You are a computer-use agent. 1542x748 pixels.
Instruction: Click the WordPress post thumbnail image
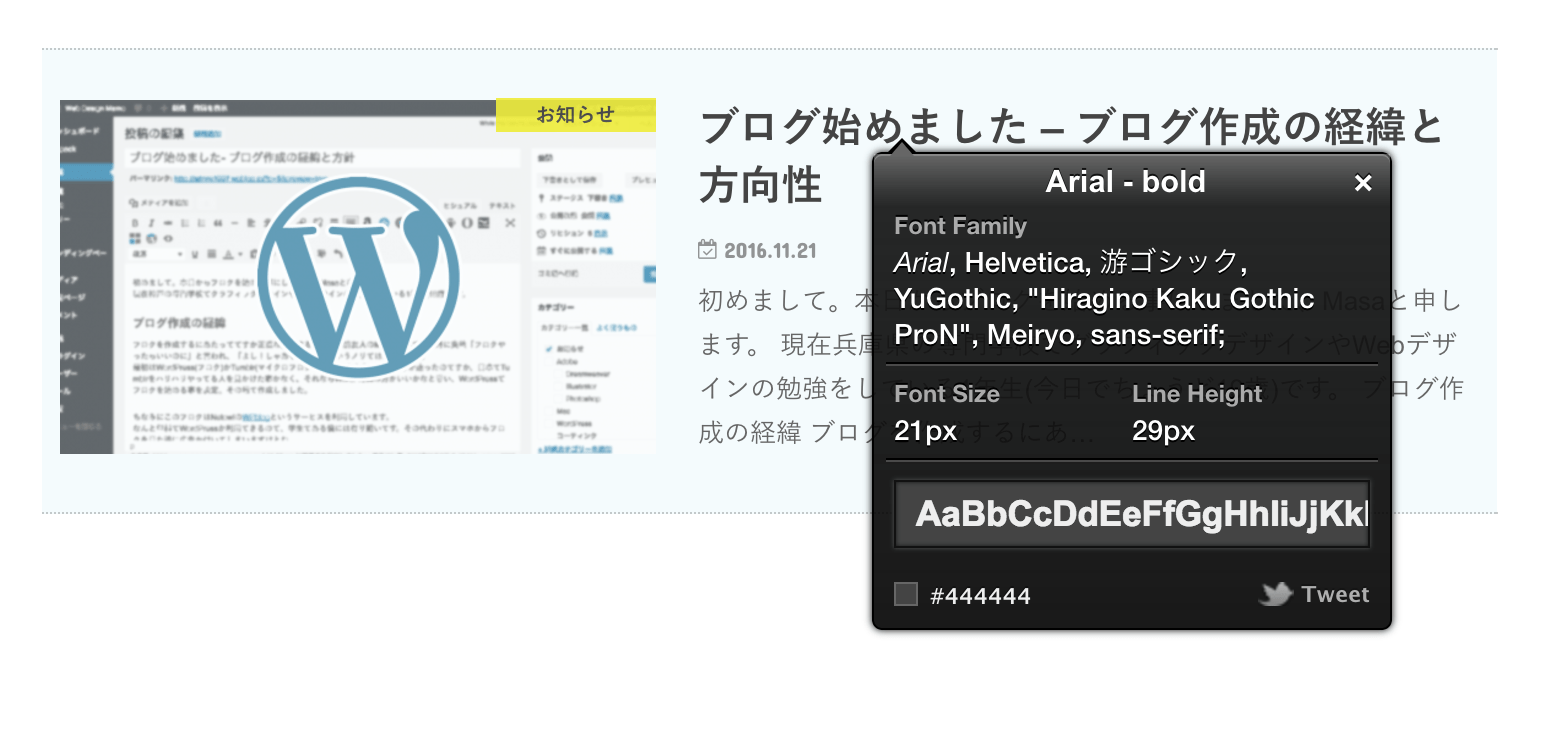(357, 276)
